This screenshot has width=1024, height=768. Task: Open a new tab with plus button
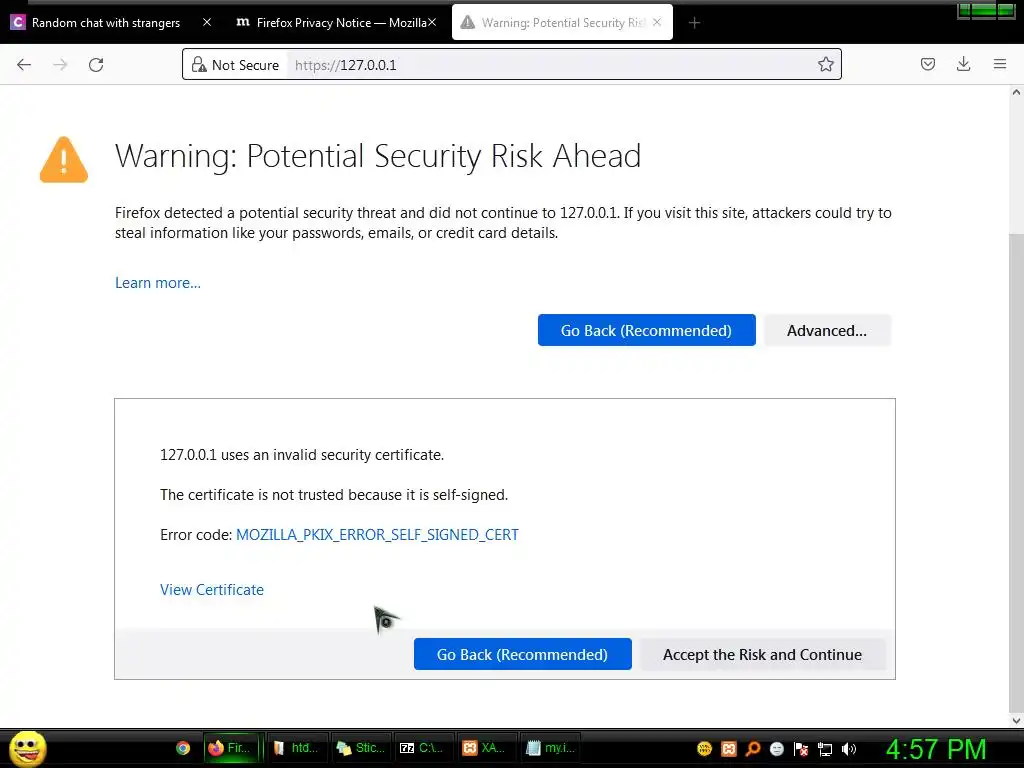[x=694, y=23]
